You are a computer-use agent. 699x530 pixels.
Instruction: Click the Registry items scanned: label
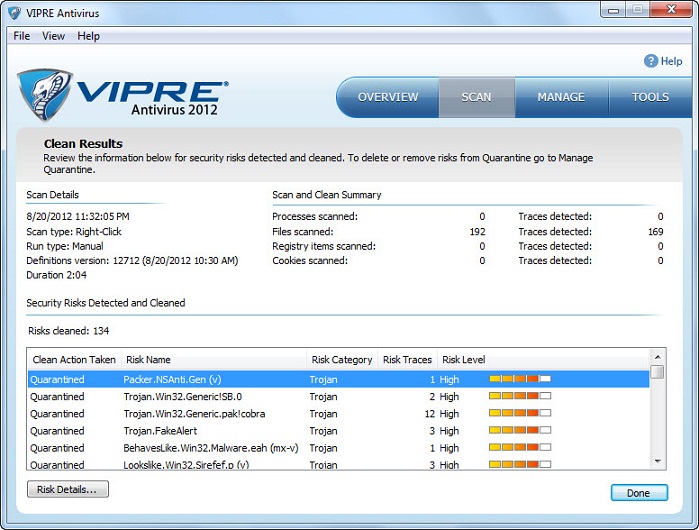[x=324, y=247]
